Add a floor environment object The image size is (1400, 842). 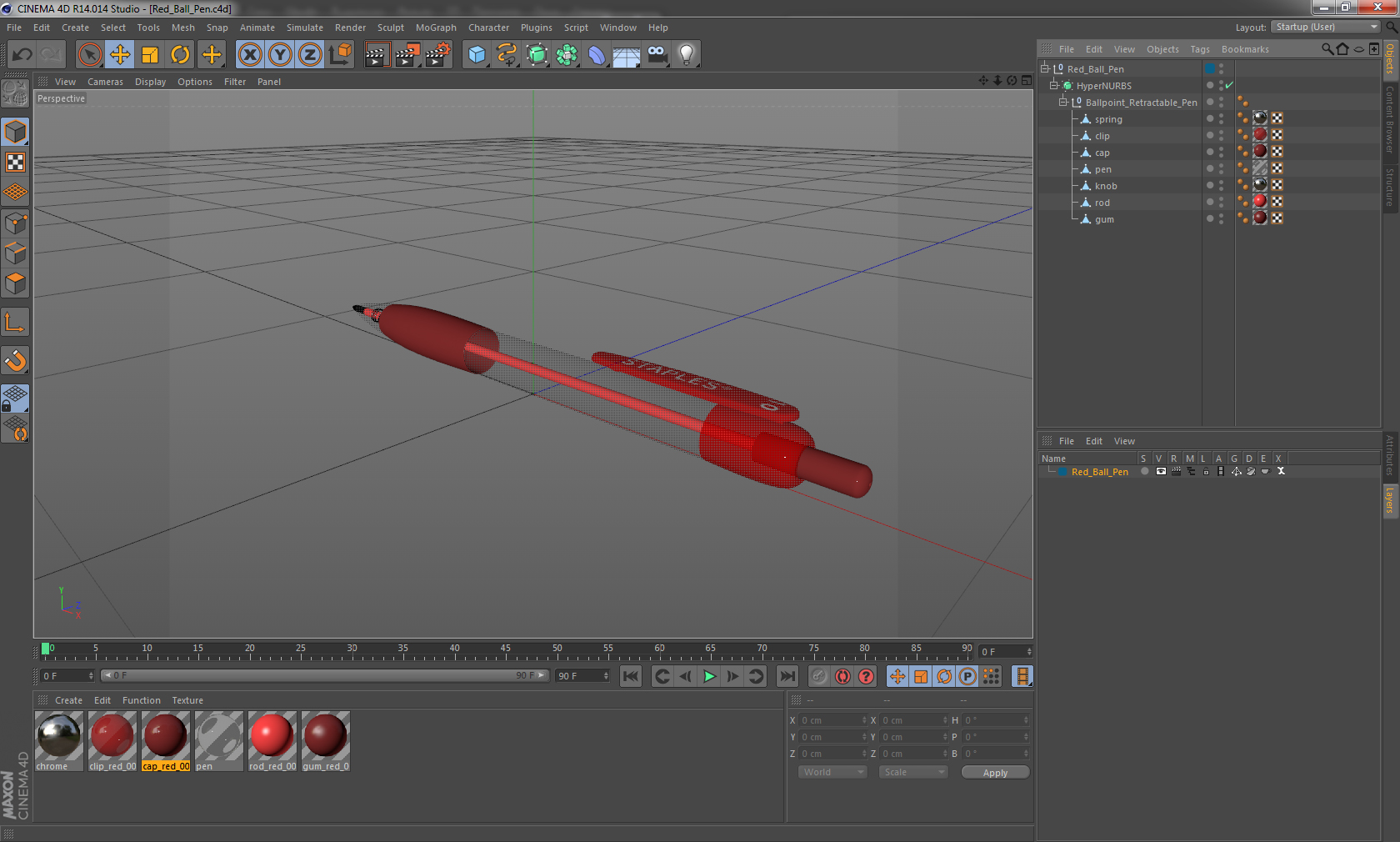627,55
